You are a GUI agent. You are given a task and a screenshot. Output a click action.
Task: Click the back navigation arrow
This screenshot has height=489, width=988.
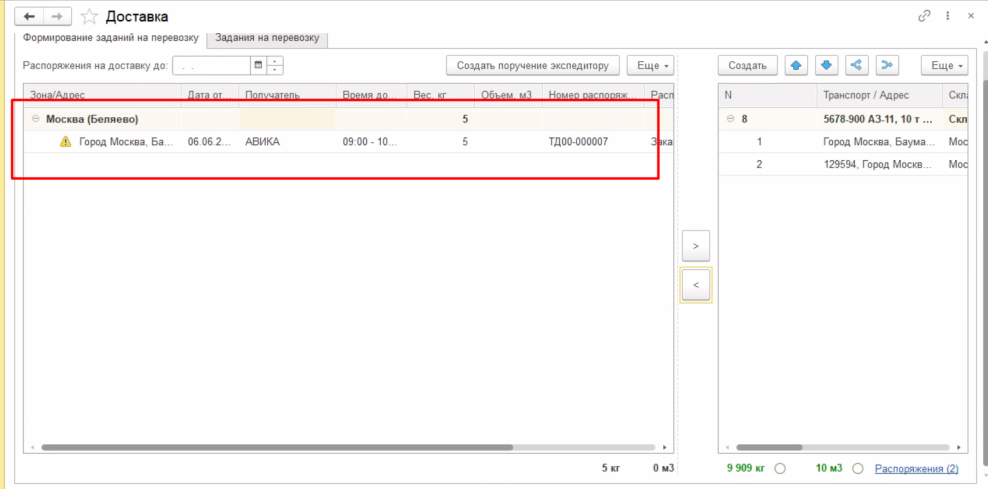point(28,17)
